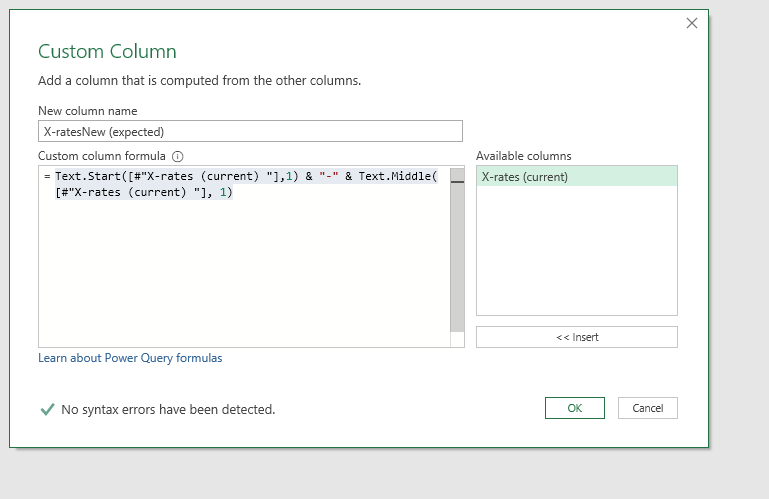The height and width of the screenshot is (499, 769).
Task: Click Text.Middle in the formula
Action: (x=394, y=176)
